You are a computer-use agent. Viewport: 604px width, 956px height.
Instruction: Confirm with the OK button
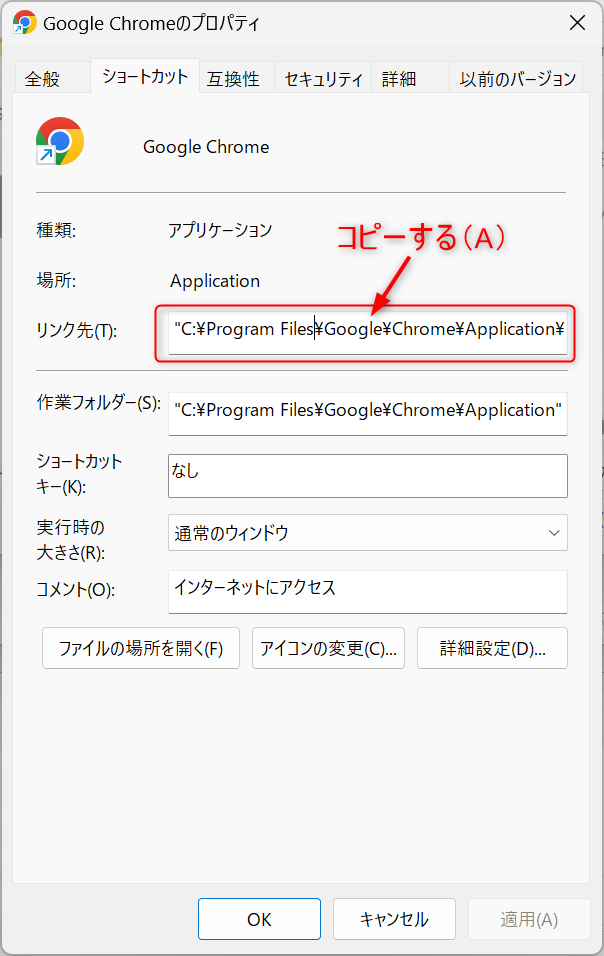259,919
